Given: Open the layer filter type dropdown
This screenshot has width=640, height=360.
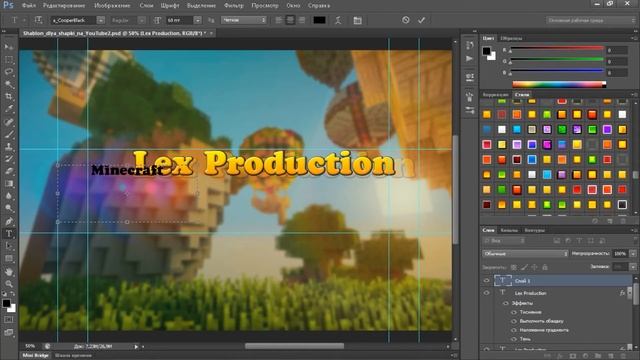Looking at the screenshot, I should [x=504, y=241].
